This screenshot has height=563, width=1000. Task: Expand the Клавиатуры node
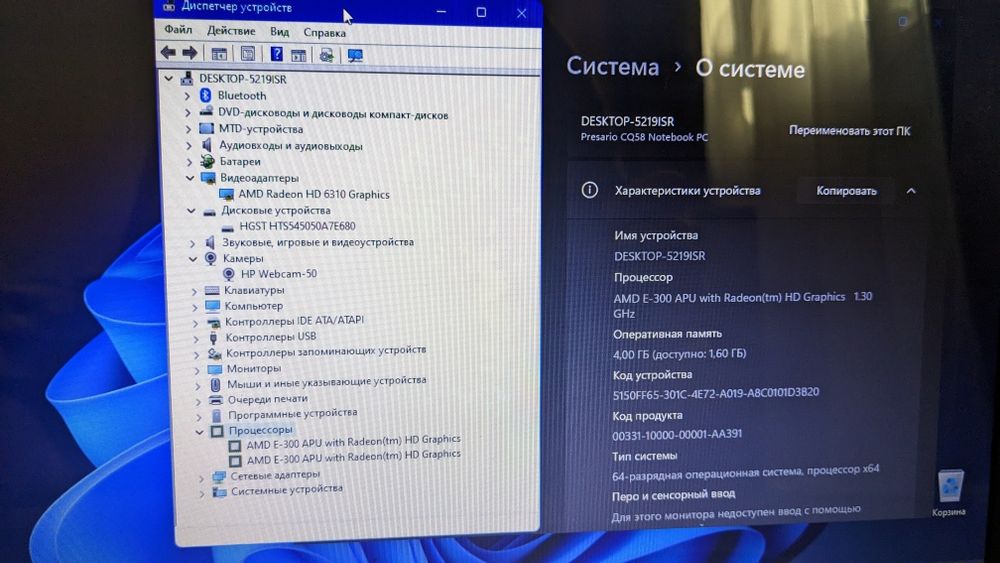194,291
